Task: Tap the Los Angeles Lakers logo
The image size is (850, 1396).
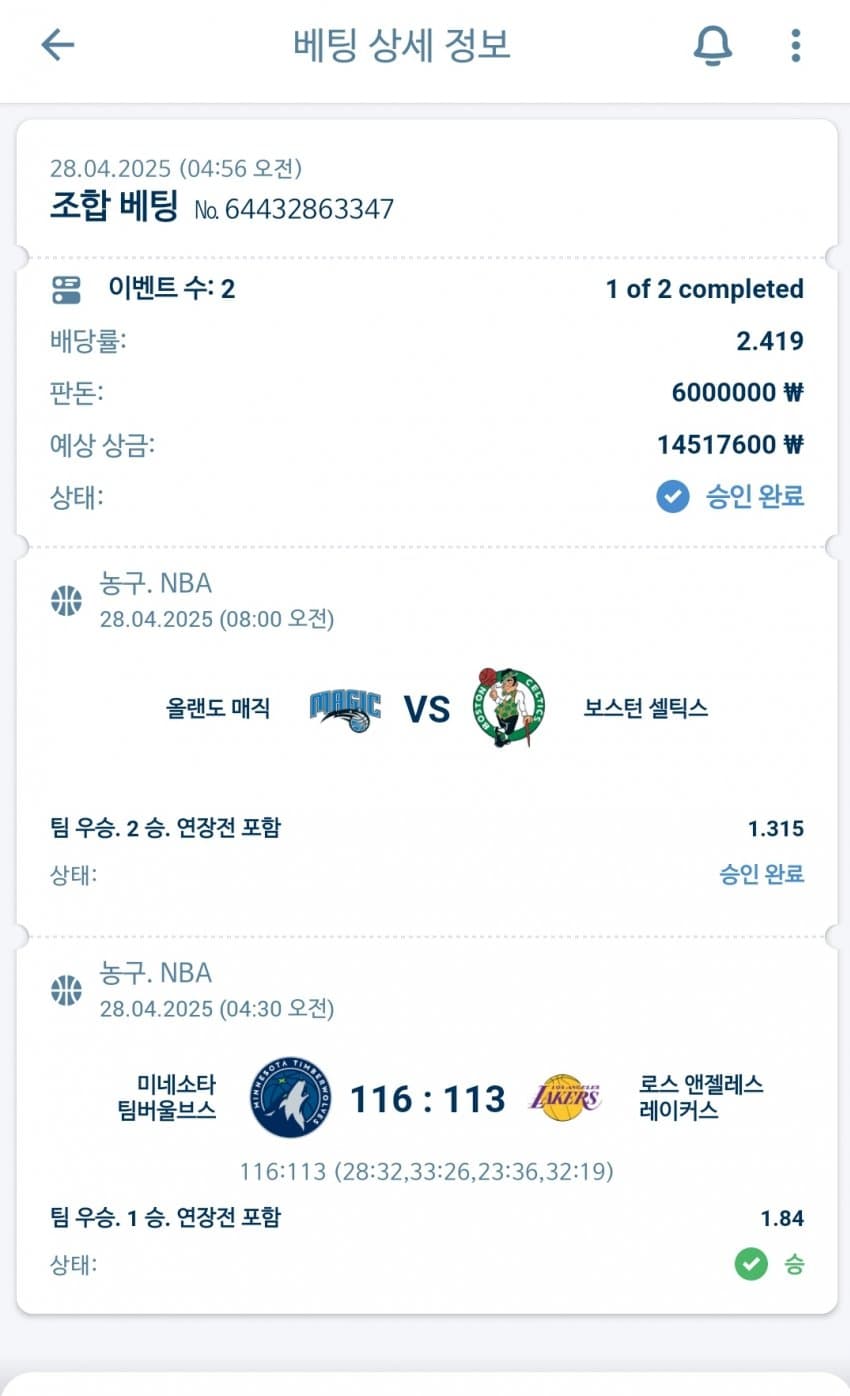Action: [564, 1097]
